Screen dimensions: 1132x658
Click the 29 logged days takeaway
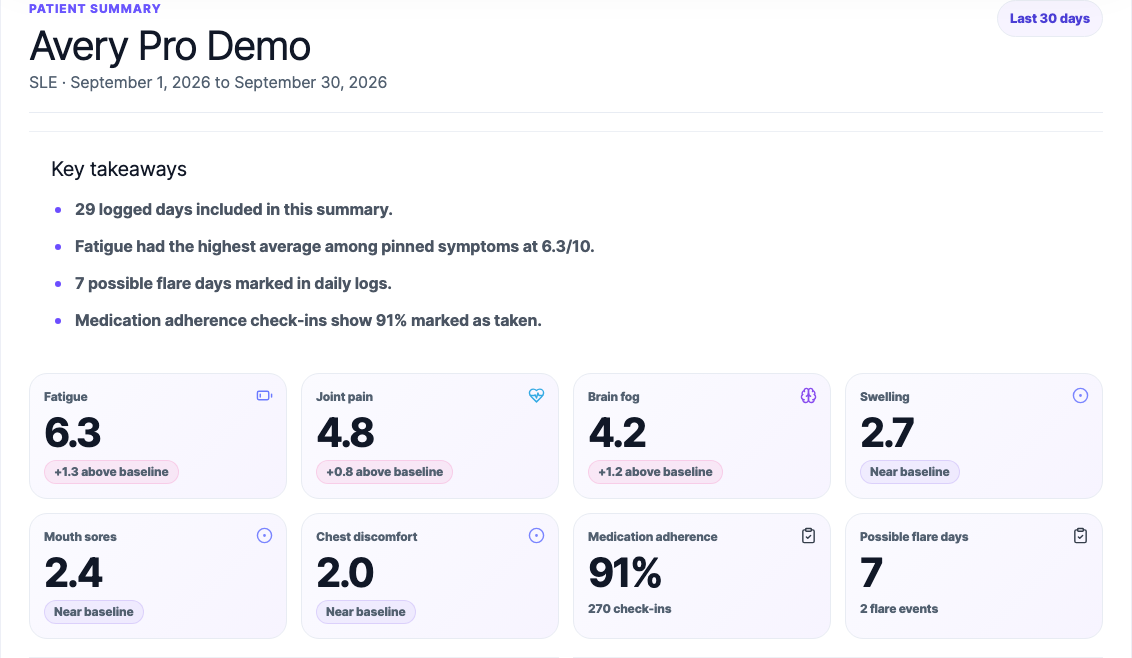coord(234,209)
